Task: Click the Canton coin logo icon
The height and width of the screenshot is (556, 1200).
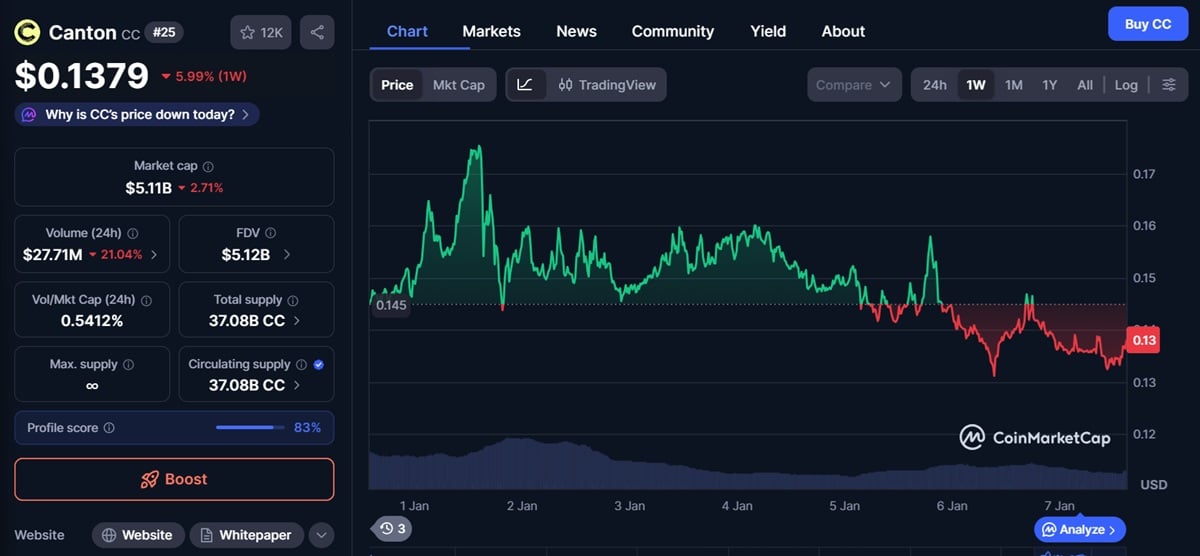Action: tap(27, 33)
